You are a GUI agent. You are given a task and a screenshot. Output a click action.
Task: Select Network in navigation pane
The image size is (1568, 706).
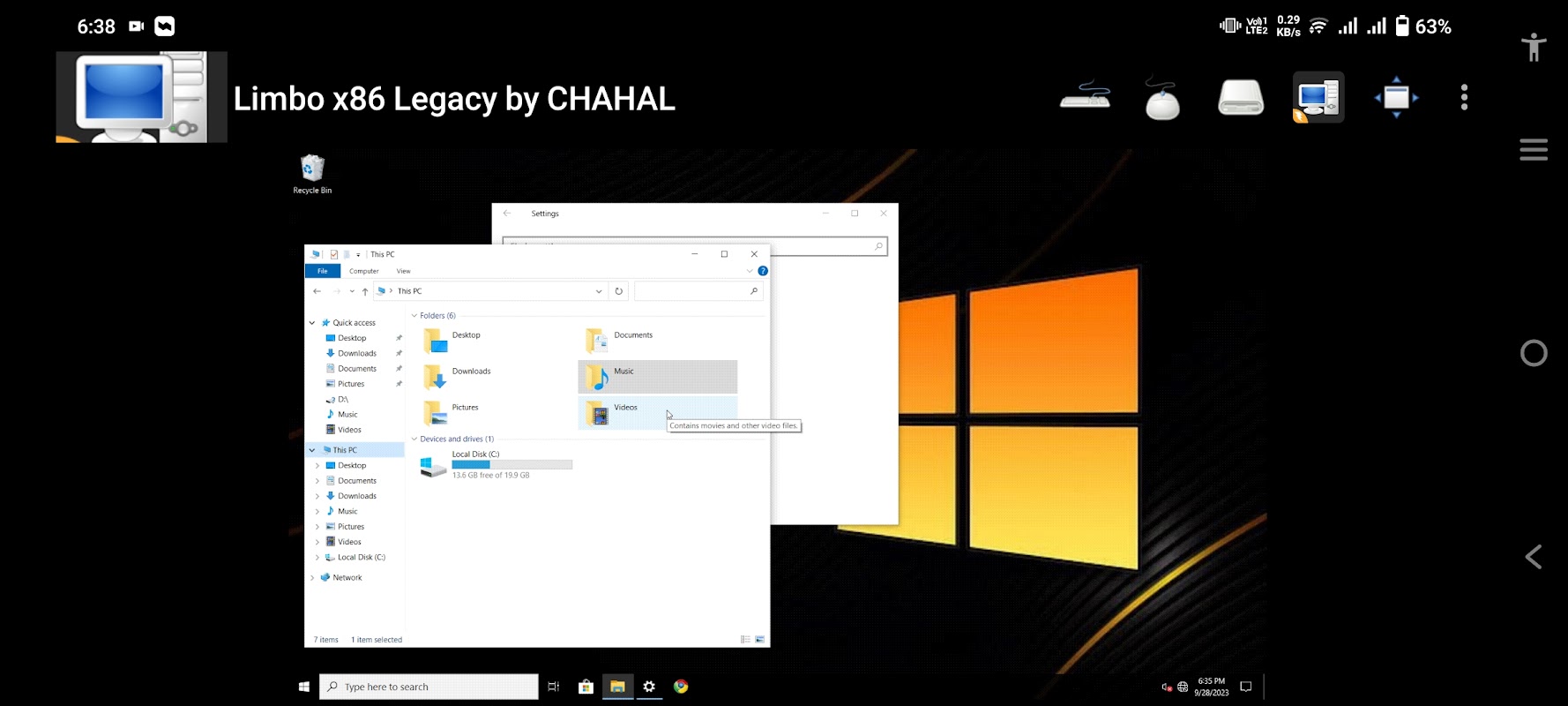pyautogui.click(x=347, y=578)
